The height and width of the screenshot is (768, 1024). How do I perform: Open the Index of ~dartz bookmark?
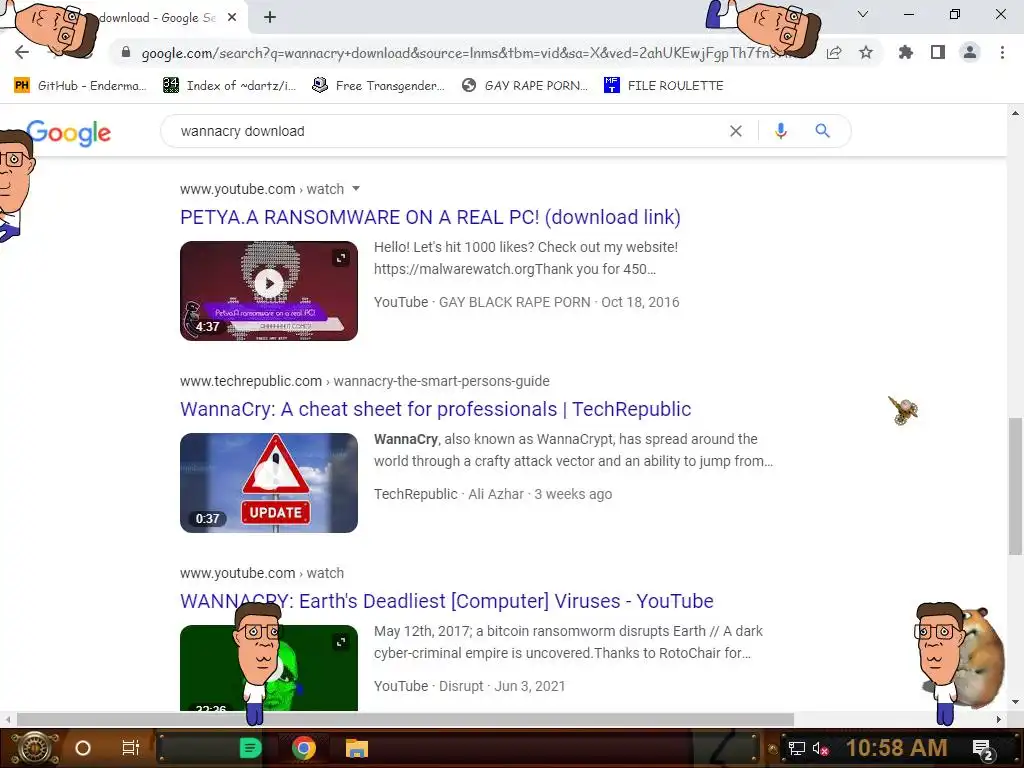[x=229, y=86]
